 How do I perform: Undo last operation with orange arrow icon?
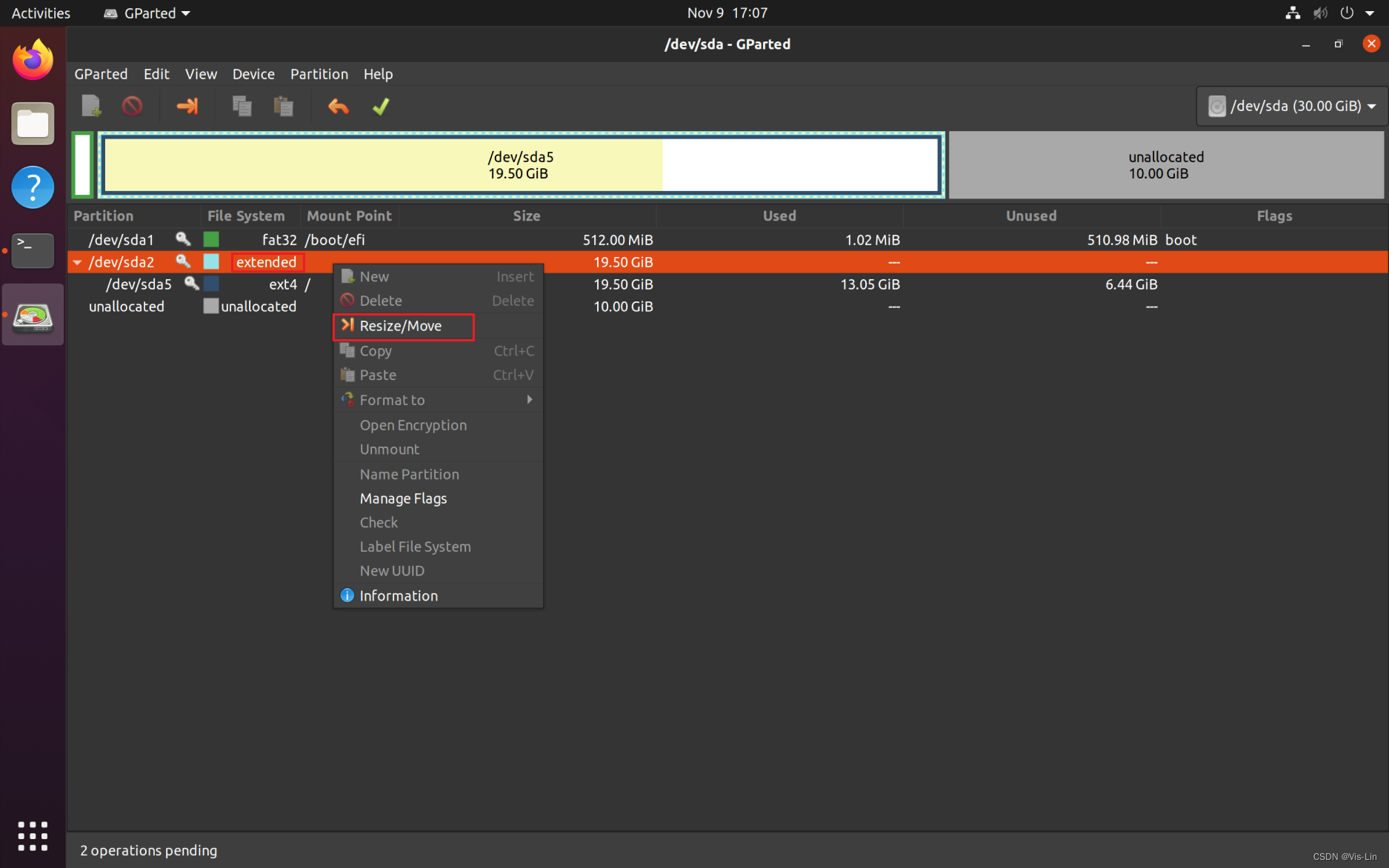pos(339,107)
